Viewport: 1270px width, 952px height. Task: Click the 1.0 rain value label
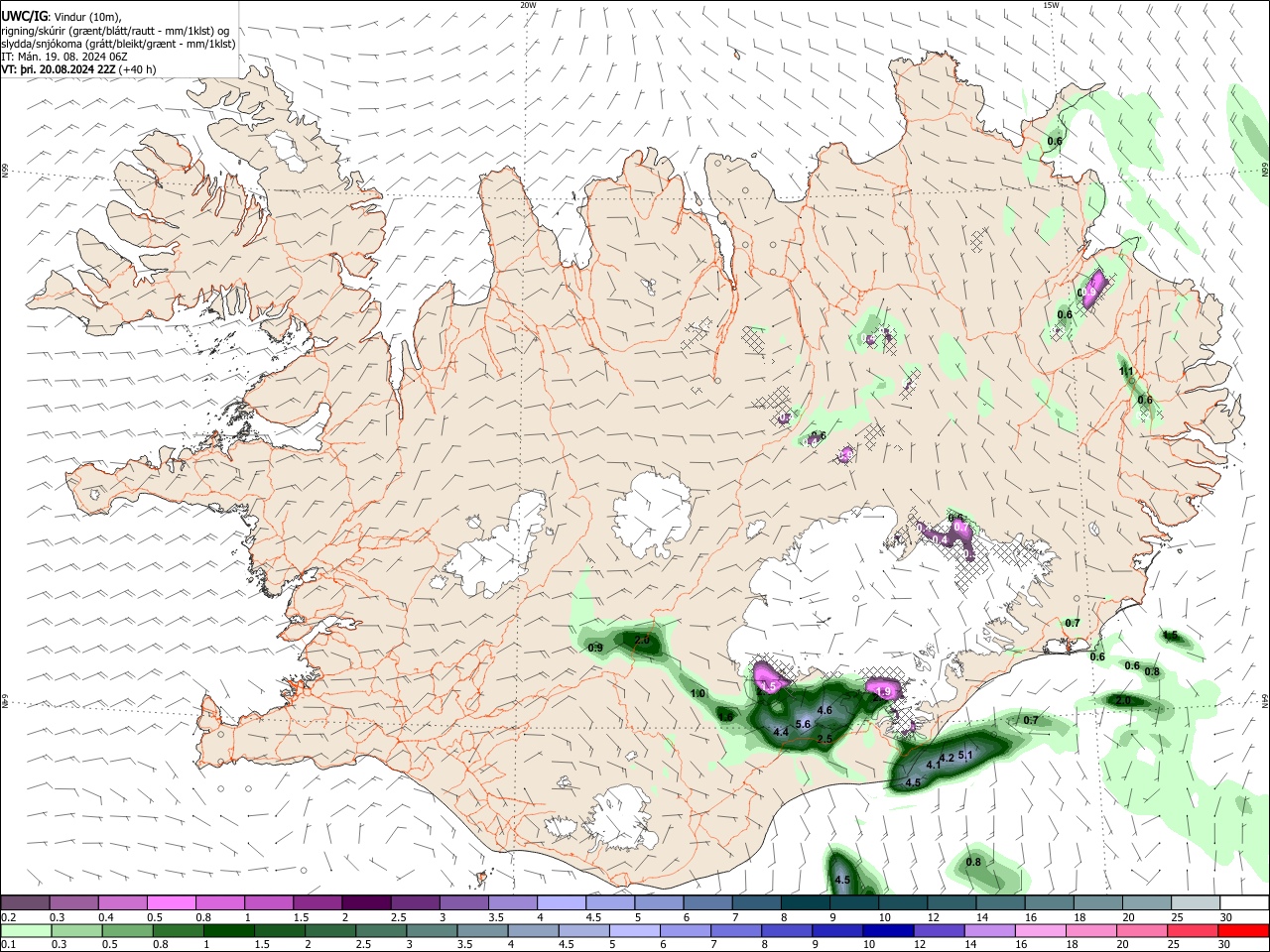698,694
